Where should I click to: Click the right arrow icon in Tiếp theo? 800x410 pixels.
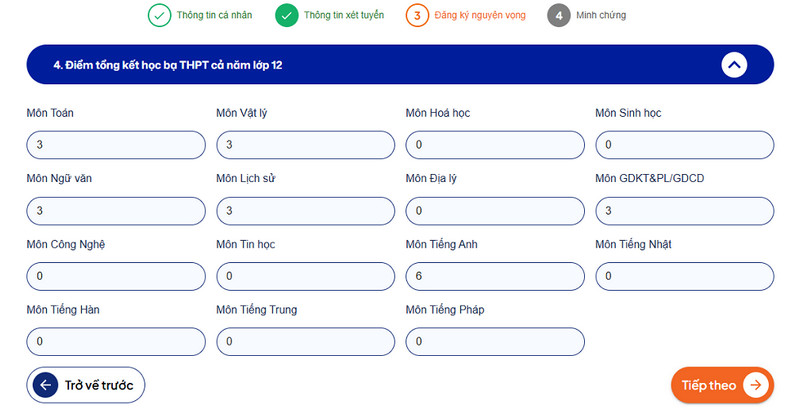[x=756, y=385]
